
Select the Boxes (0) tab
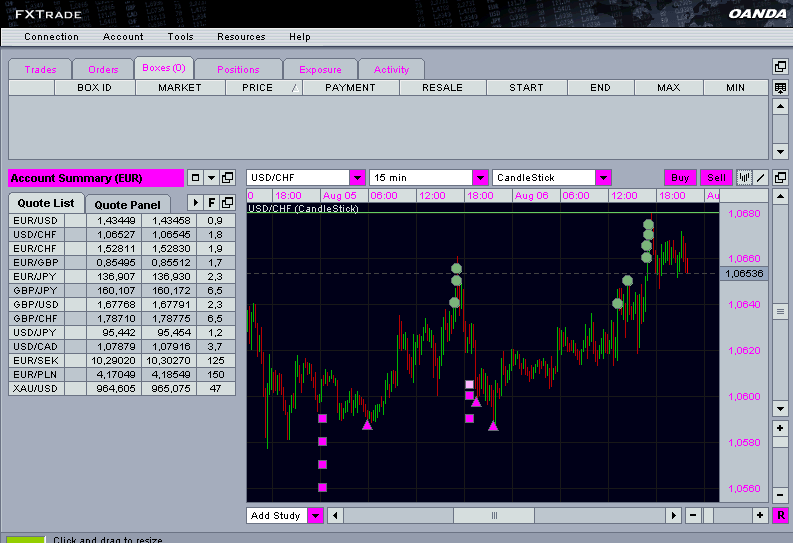[x=164, y=68]
